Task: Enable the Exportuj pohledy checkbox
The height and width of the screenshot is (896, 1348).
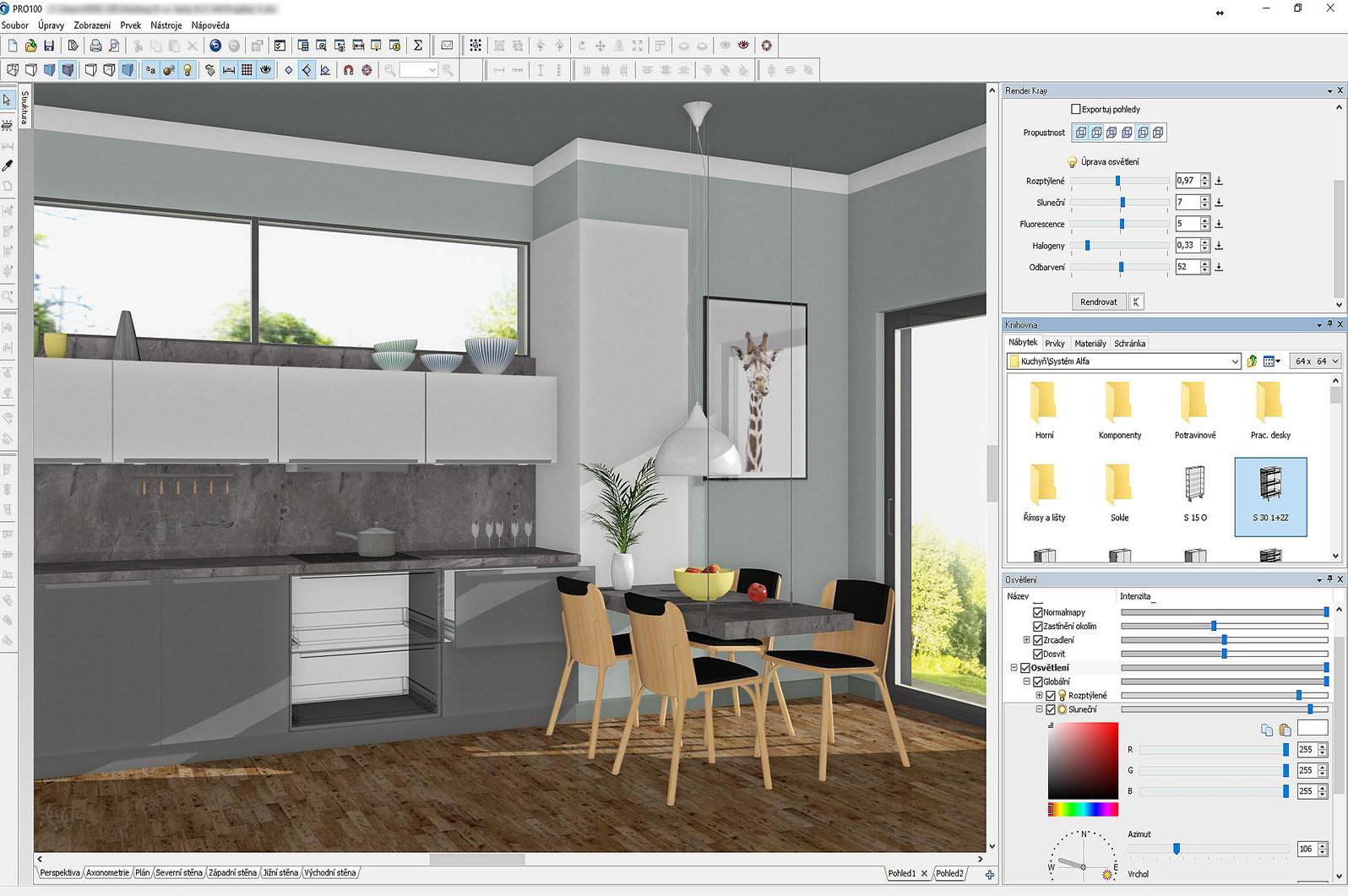Action: [x=1075, y=109]
